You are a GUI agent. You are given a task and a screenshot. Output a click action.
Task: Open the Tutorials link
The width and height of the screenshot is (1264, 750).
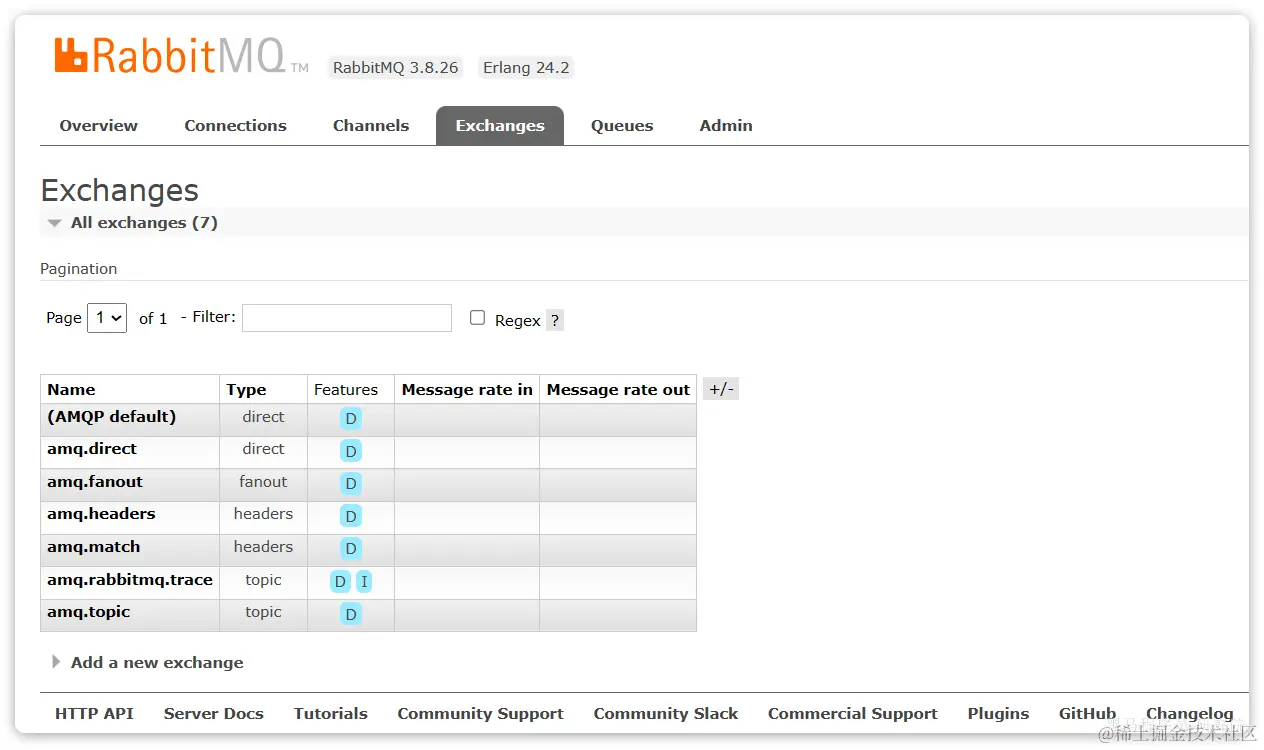[x=331, y=713]
